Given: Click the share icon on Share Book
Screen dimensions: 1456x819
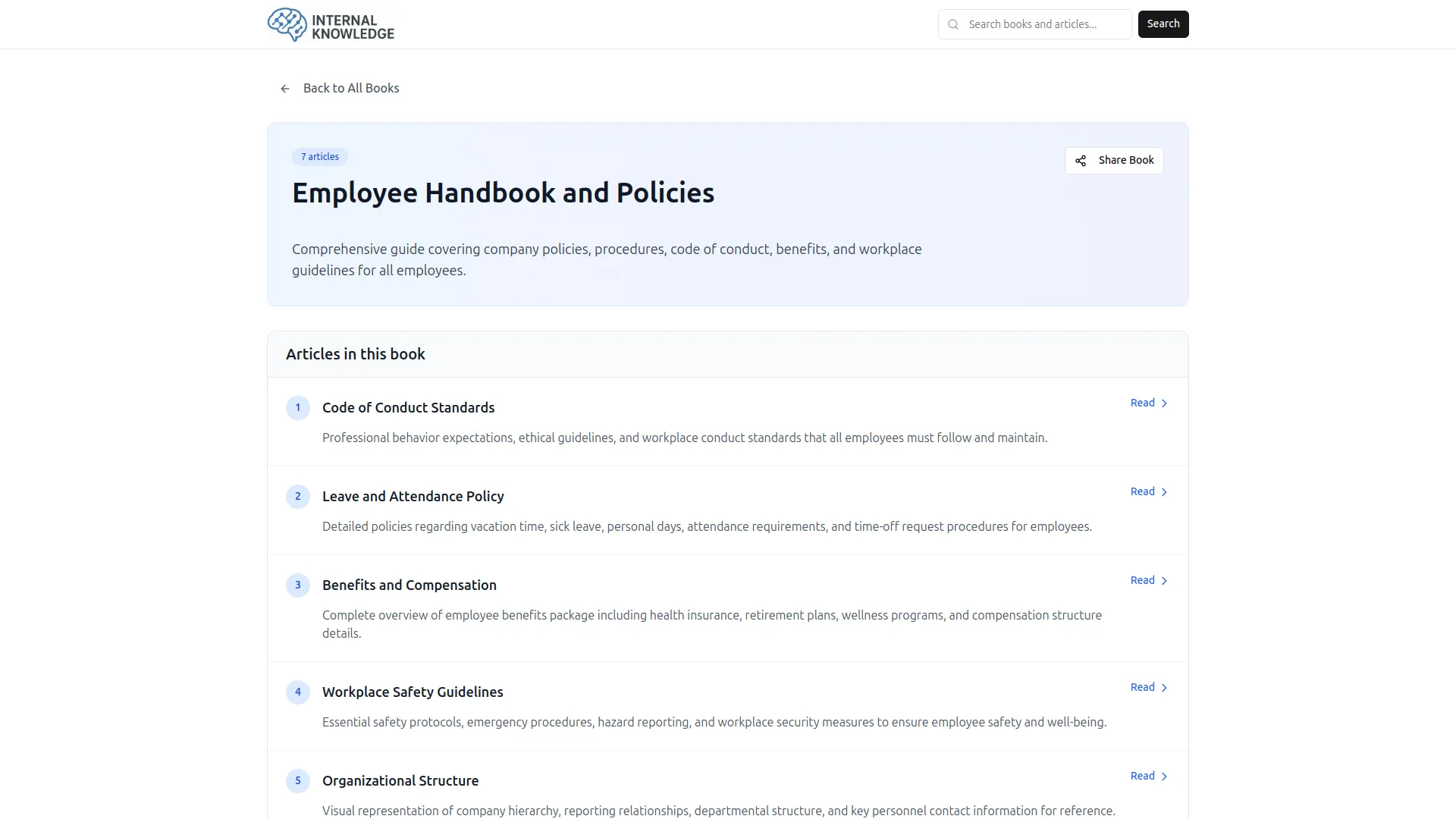Looking at the screenshot, I should pos(1081,161).
